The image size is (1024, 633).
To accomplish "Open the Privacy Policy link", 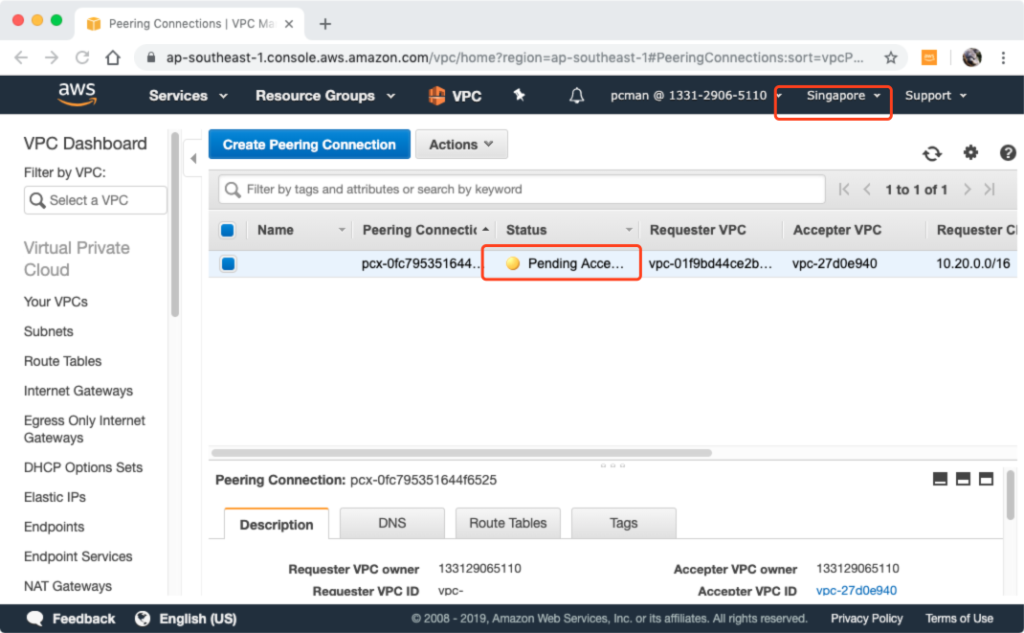I will click(866, 619).
